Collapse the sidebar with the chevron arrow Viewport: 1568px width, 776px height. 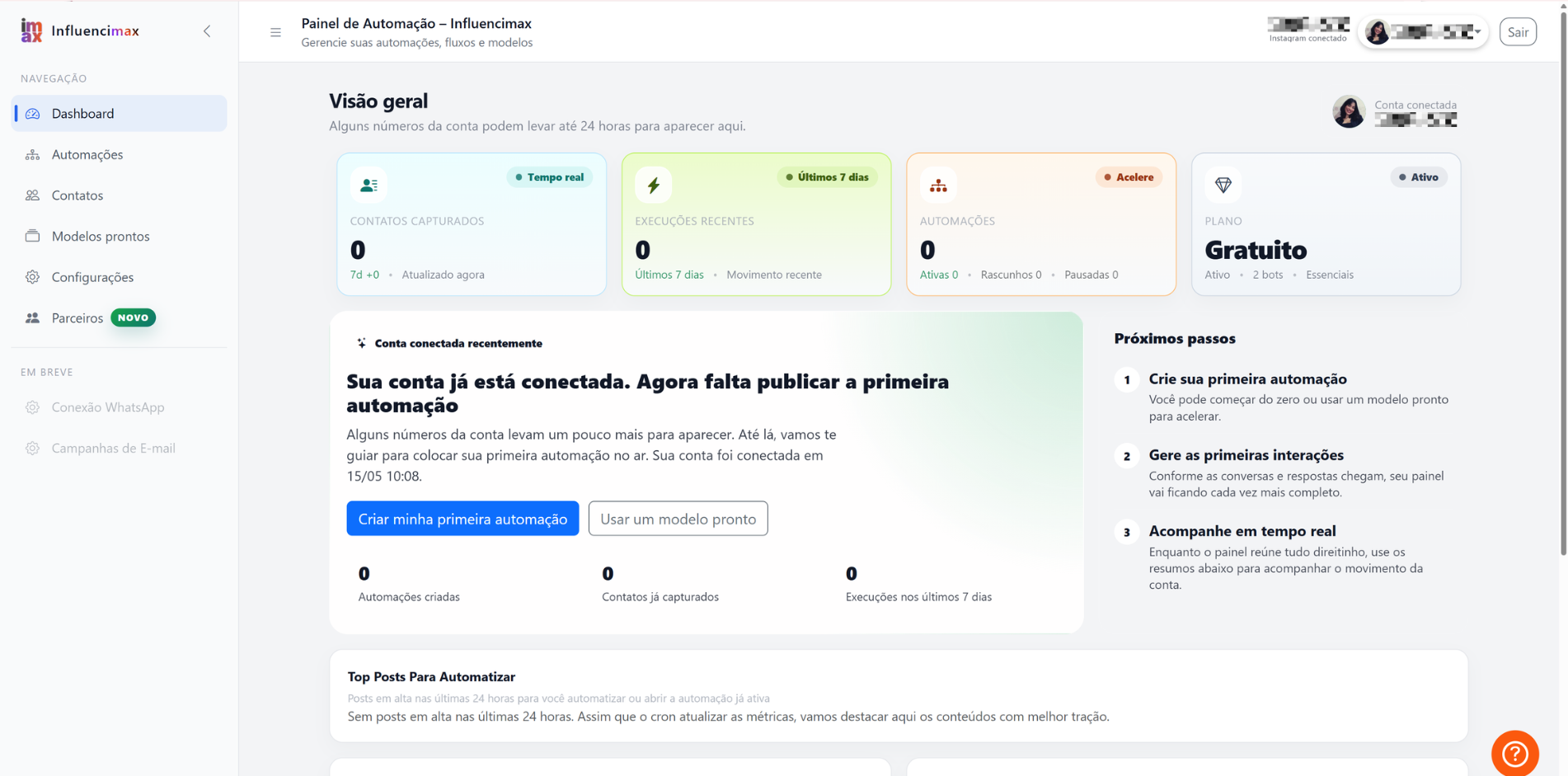(x=207, y=31)
